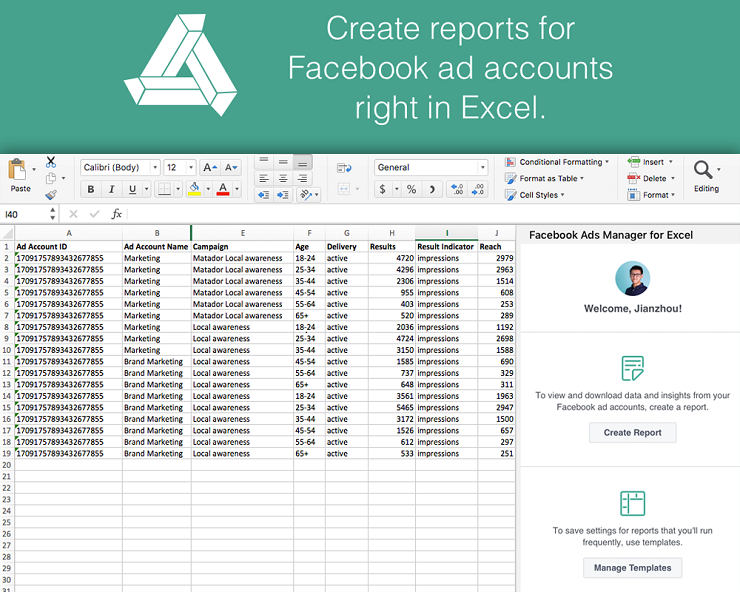Open the Format as Table menu
This screenshot has height=592, width=740.
coord(551,179)
